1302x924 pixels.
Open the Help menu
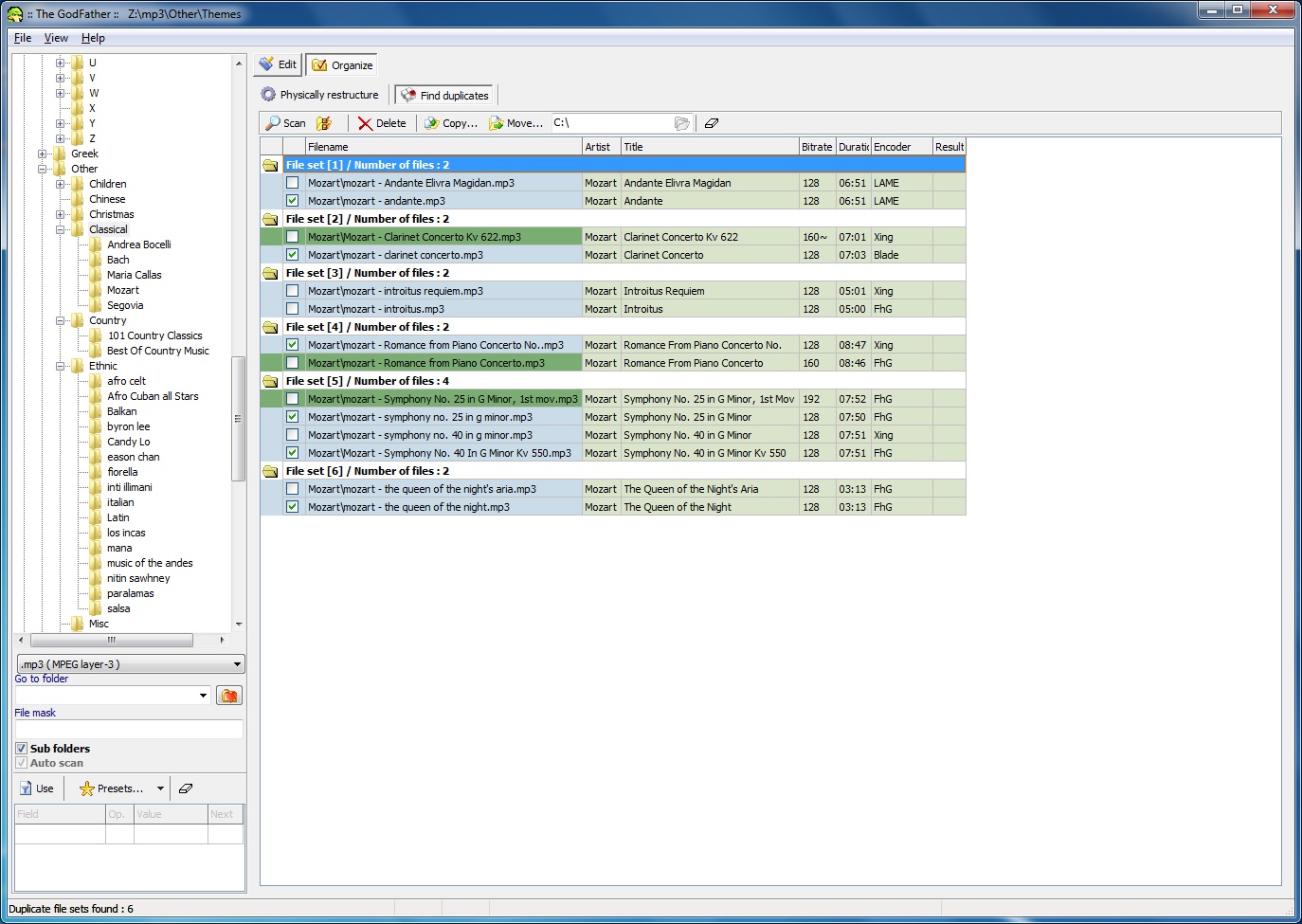93,38
